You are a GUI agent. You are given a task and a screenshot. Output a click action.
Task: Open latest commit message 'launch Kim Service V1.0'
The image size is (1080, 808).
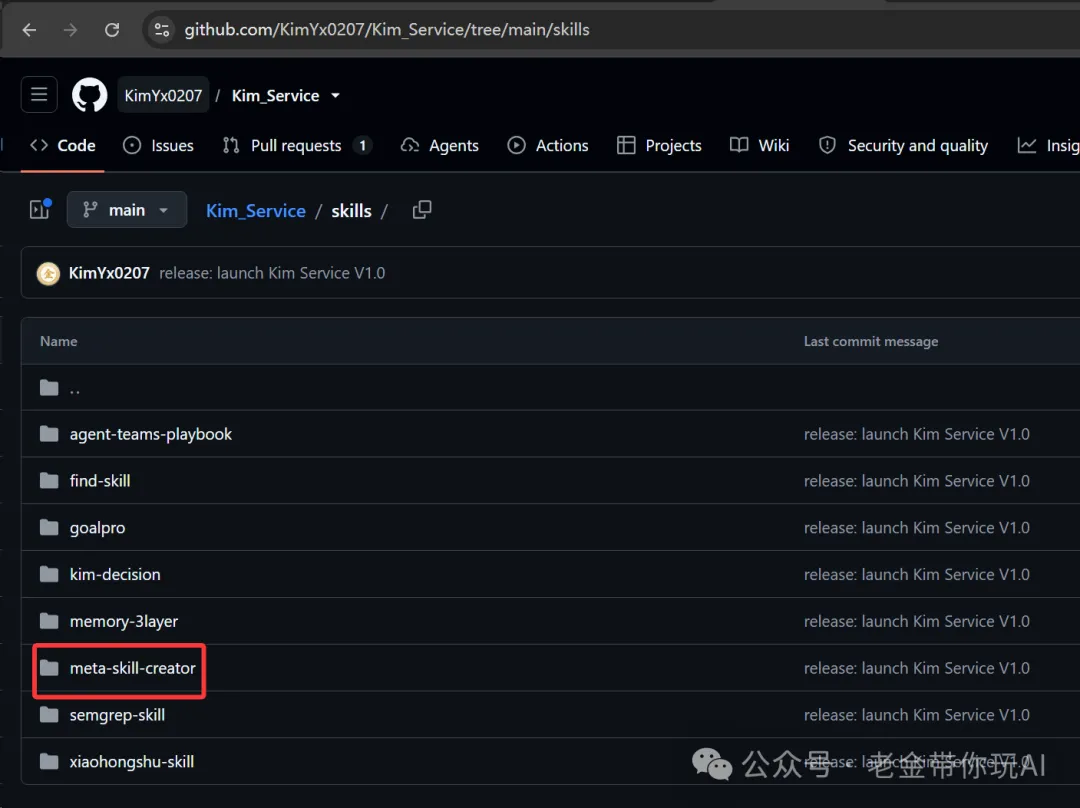click(272, 273)
